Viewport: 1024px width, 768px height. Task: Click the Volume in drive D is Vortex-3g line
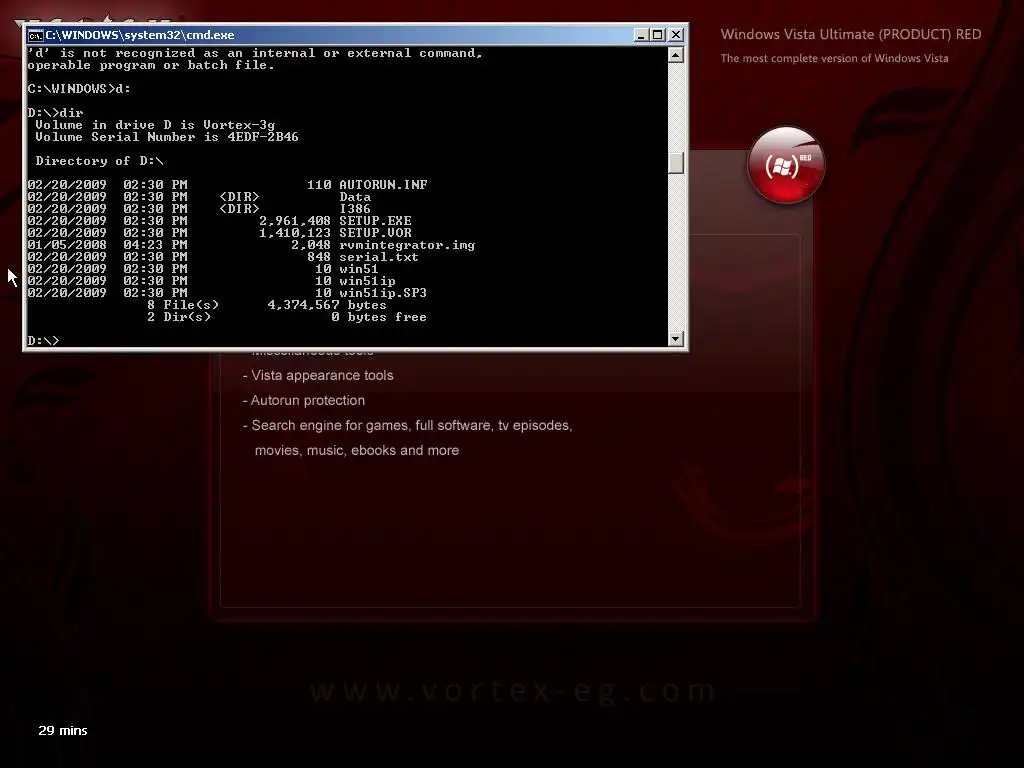pyautogui.click(x=155, y=125)
